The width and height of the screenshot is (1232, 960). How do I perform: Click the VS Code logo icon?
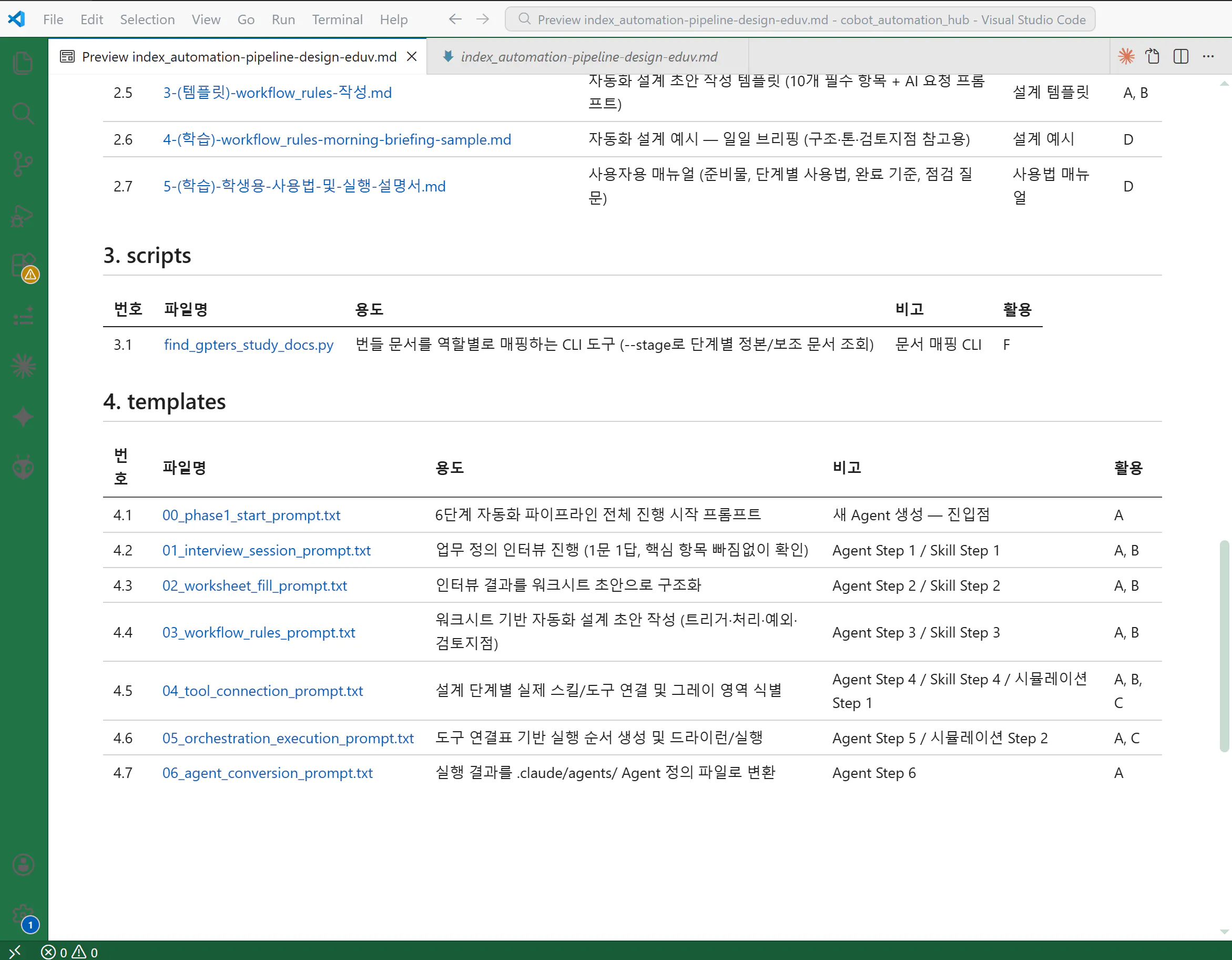pyautogui.click(x=16, y=19)
